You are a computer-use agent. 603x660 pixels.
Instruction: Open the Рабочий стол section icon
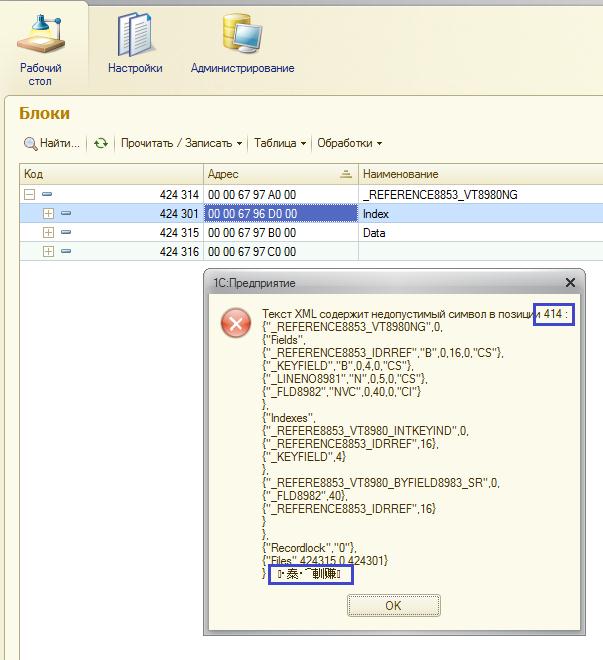pos(41,38)
